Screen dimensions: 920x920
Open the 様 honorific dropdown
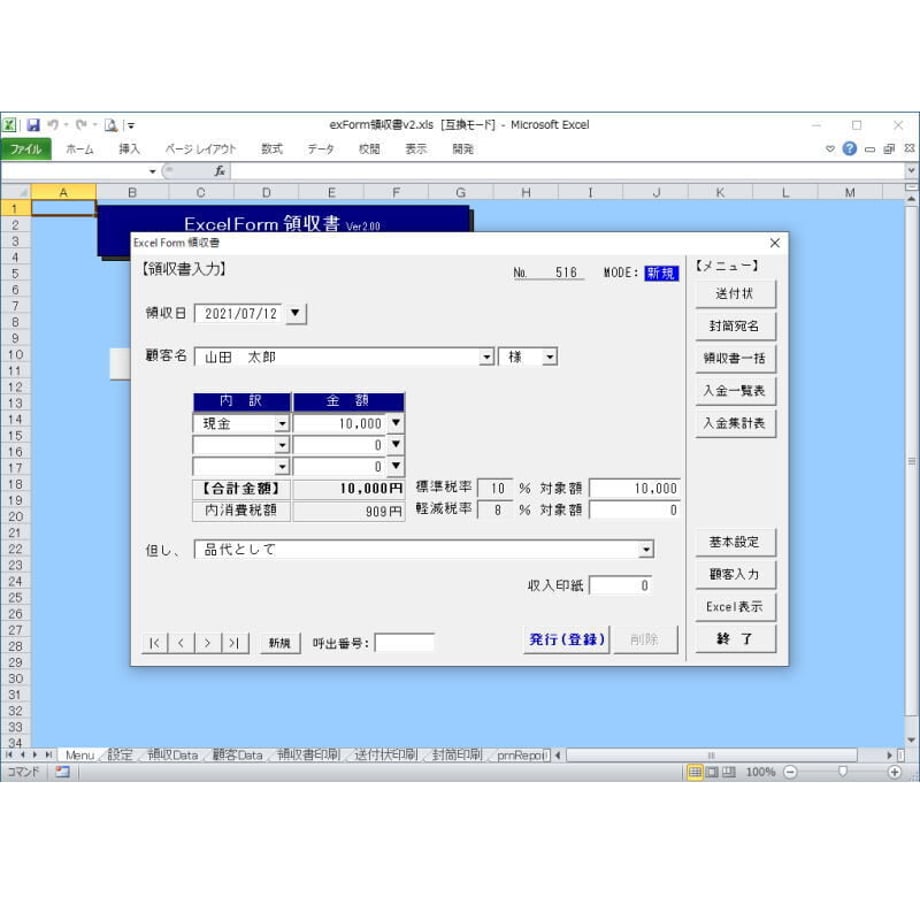550,357
